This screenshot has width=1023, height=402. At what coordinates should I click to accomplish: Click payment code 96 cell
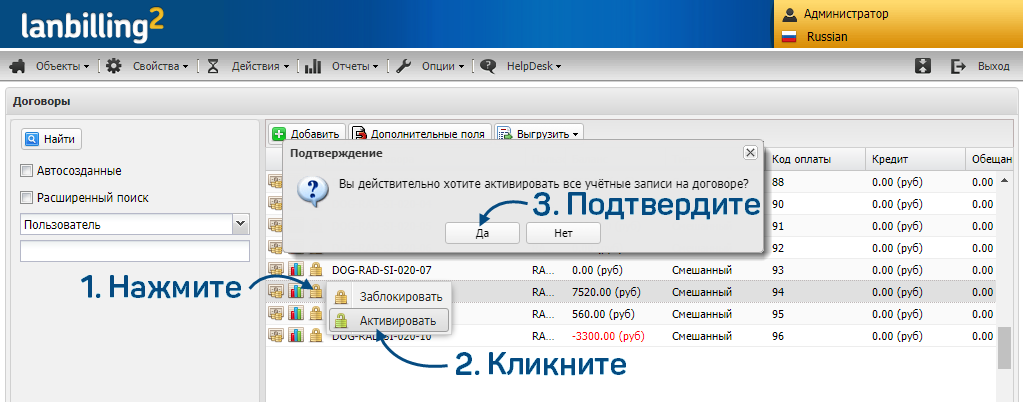(778, 336)
